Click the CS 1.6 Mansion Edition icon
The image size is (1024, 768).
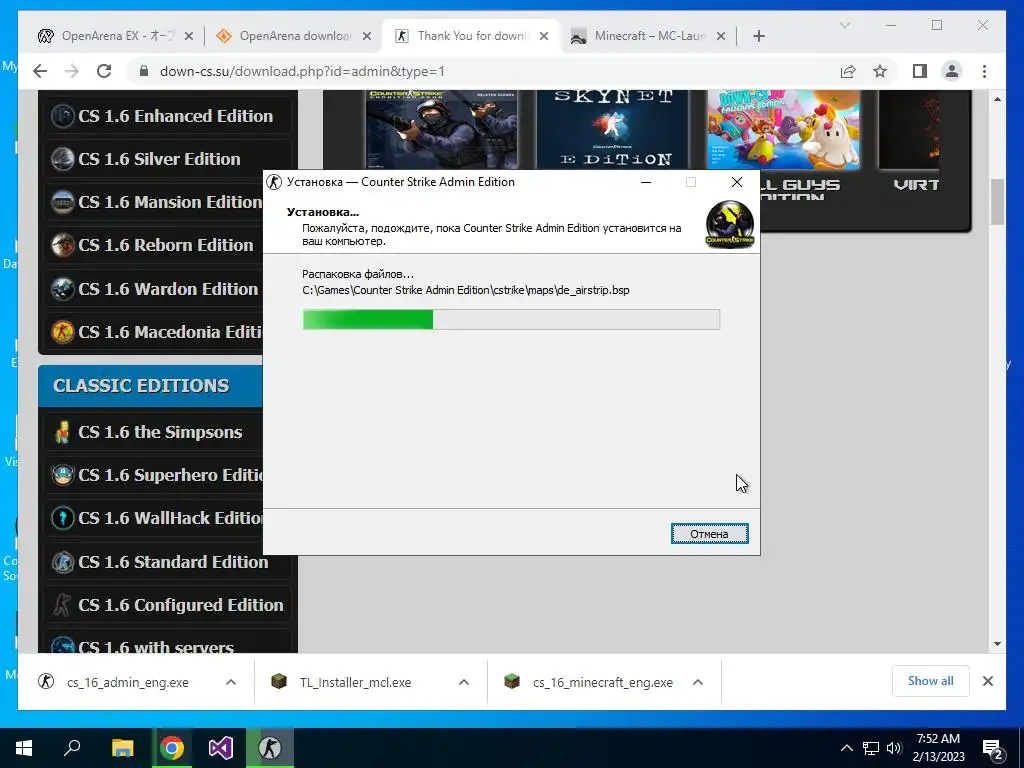[63, 202]
